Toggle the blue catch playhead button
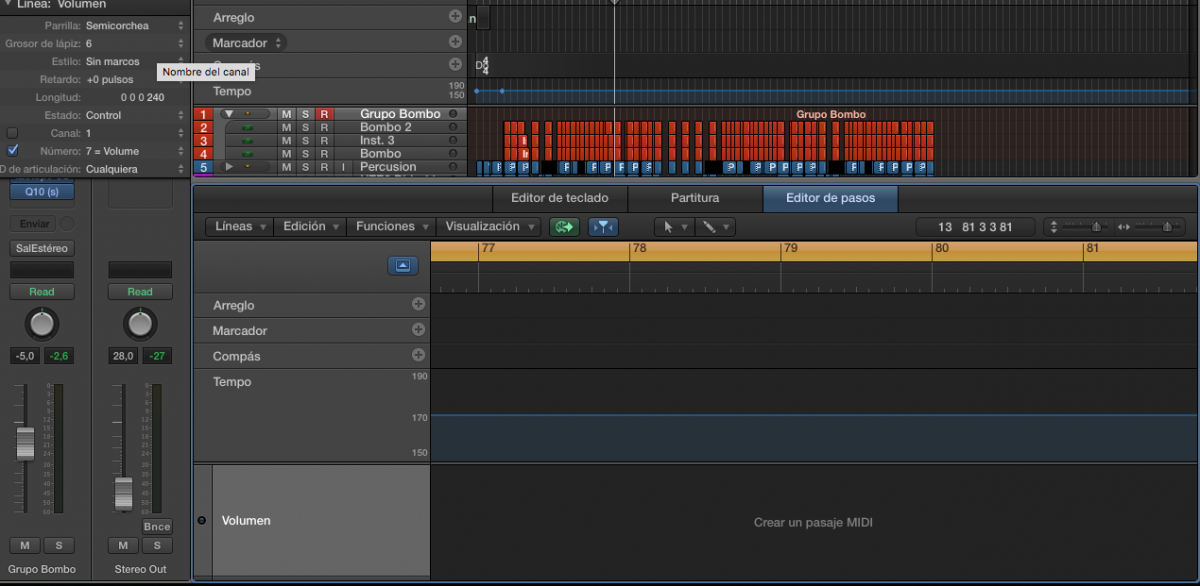This screenshot has width=1200, height=586. (603, 227)
